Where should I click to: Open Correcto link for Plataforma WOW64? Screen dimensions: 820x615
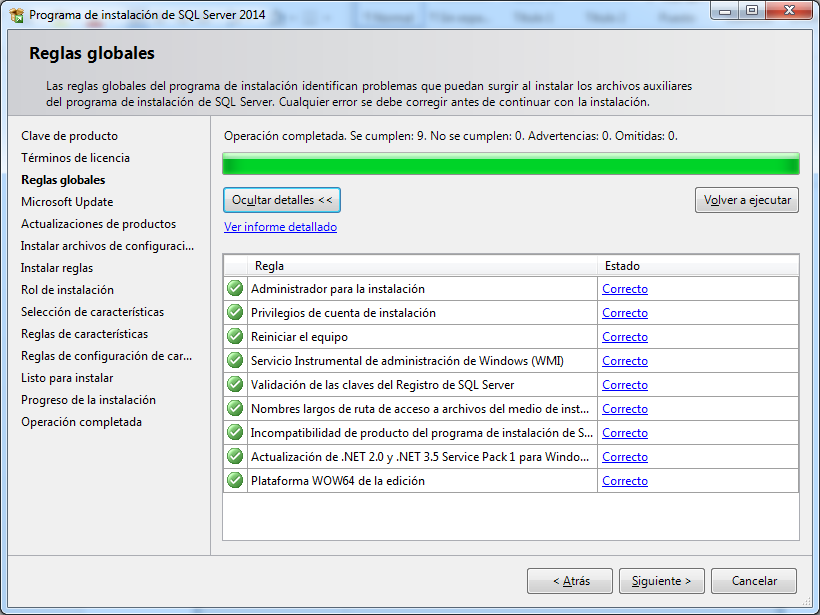(x=625, y=481)
